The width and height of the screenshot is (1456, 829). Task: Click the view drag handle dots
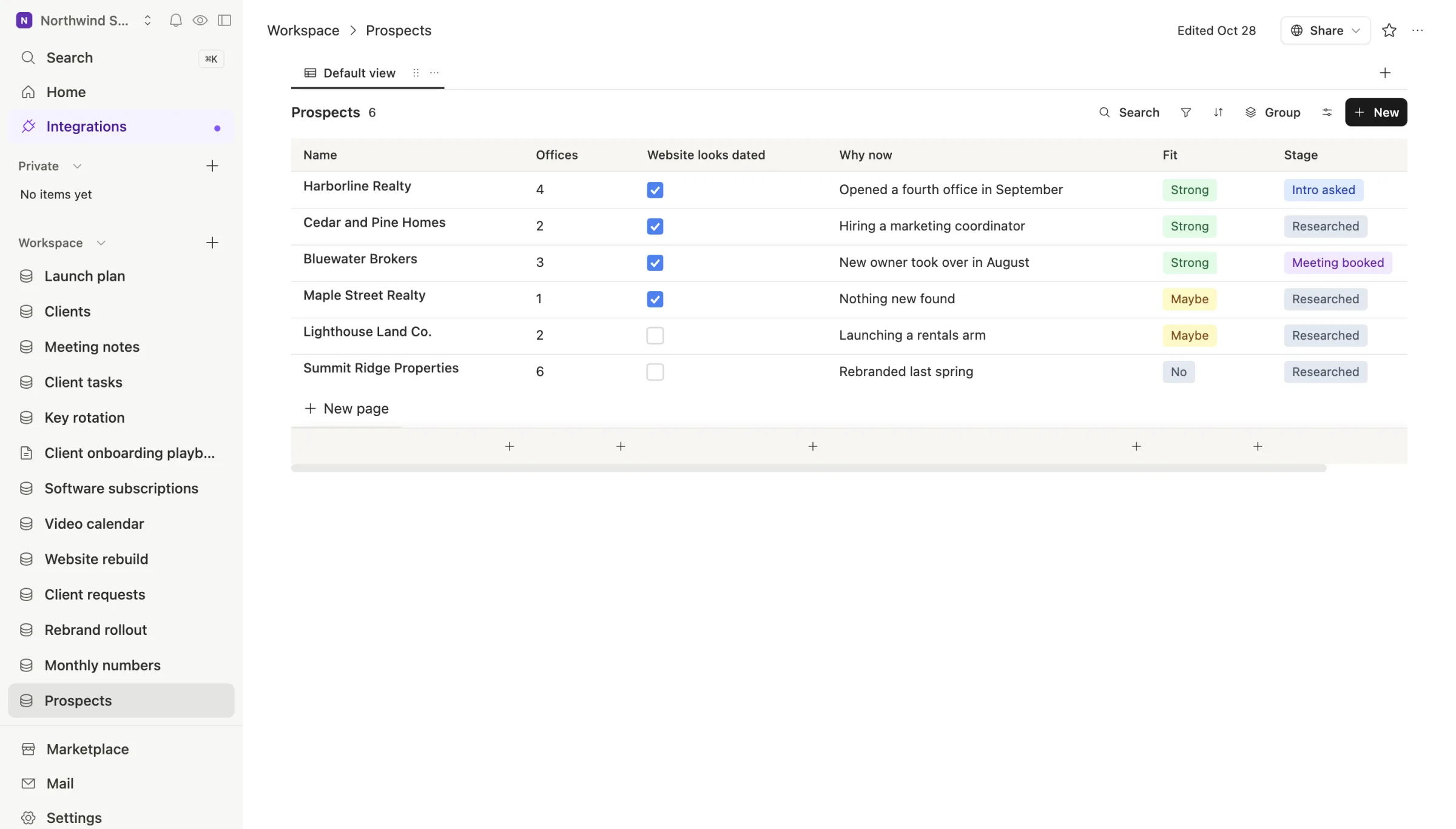click(x=416, y=73)
